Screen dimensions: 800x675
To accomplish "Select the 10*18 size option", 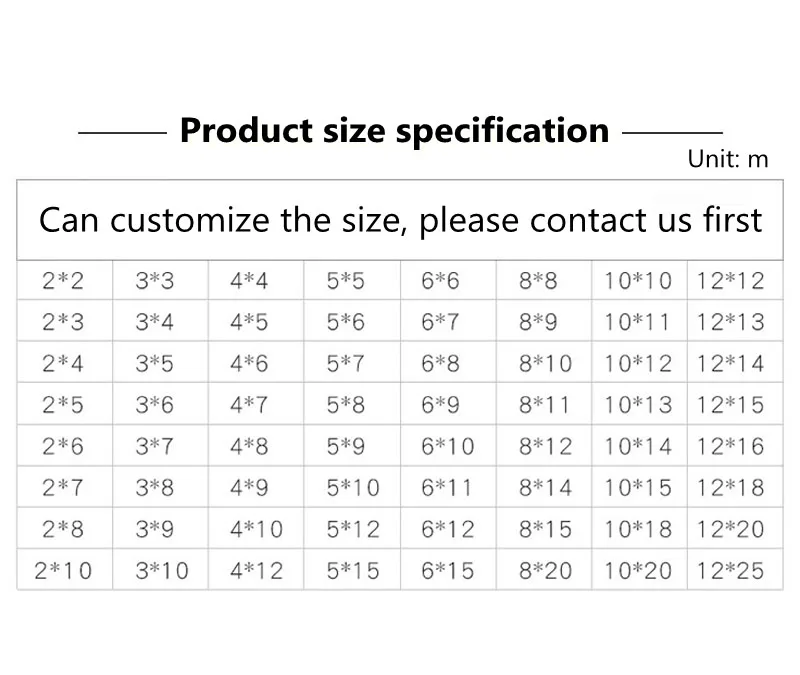I will pyautogui.click(x=638, y=529).
